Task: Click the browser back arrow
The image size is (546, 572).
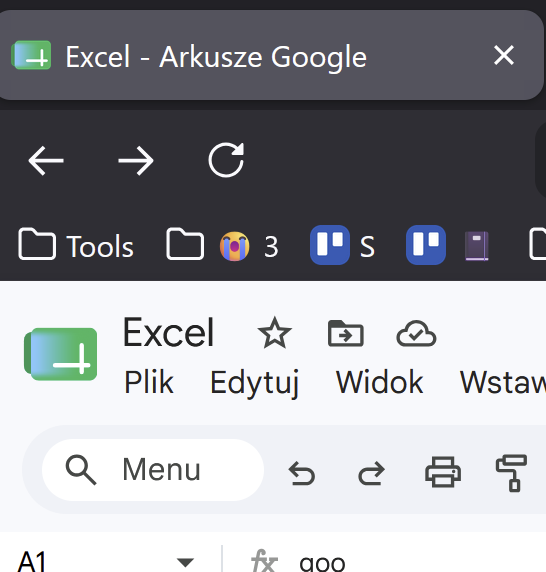Action: [46, 161]
